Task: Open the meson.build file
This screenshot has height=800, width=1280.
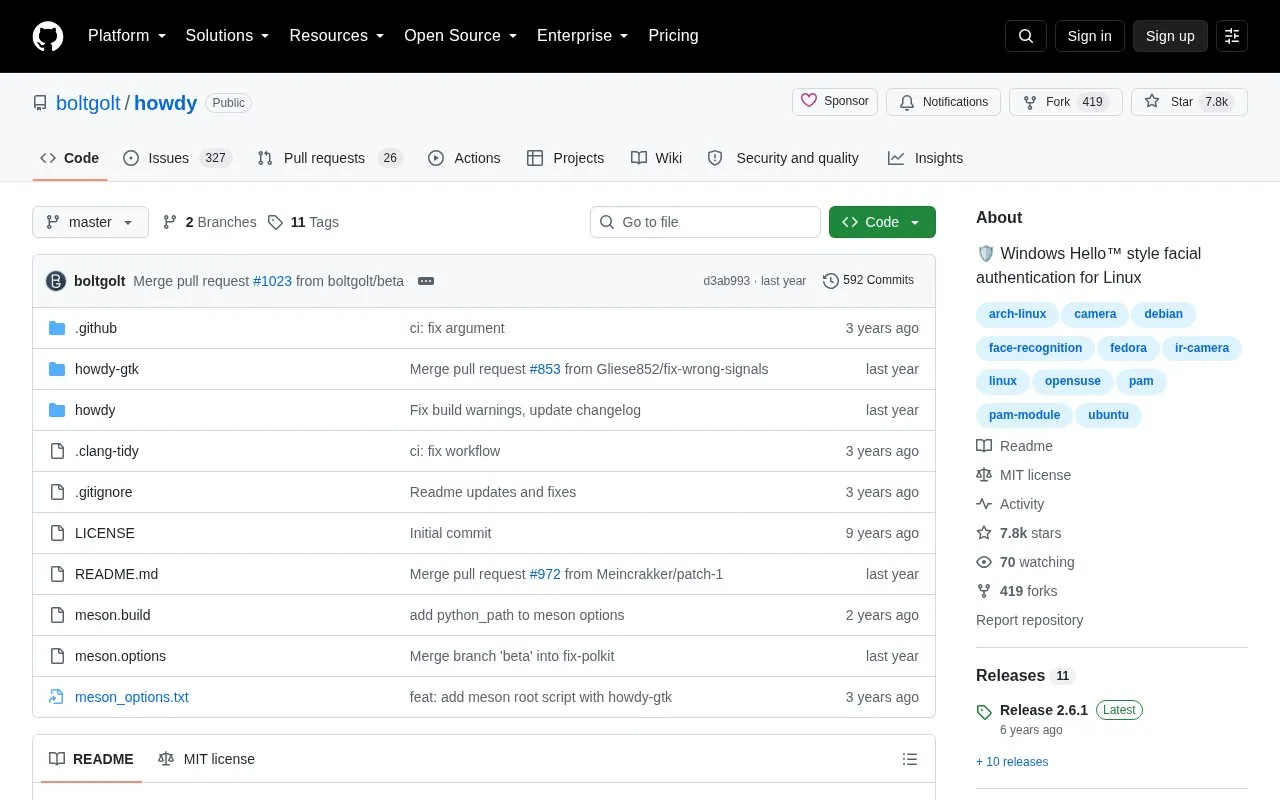Action: 113,615
